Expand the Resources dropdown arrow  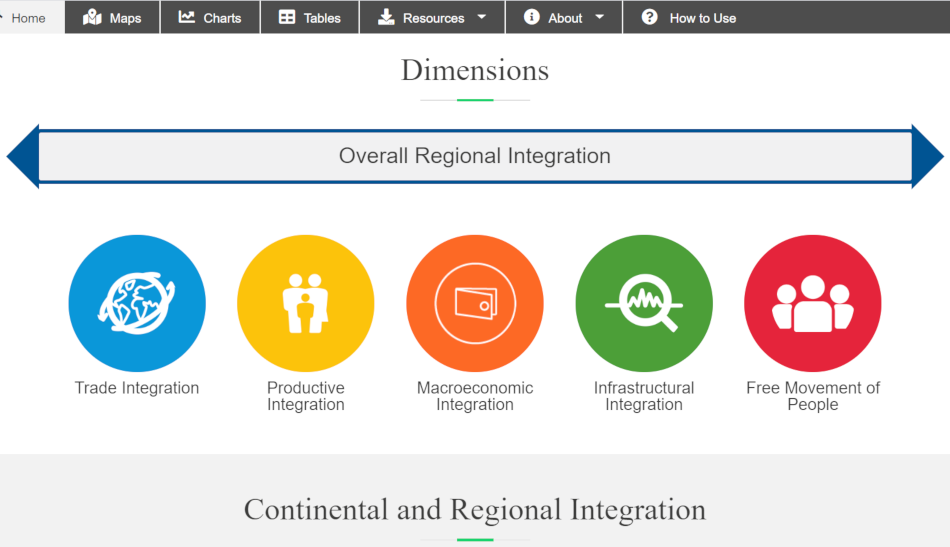pos(482,17)
